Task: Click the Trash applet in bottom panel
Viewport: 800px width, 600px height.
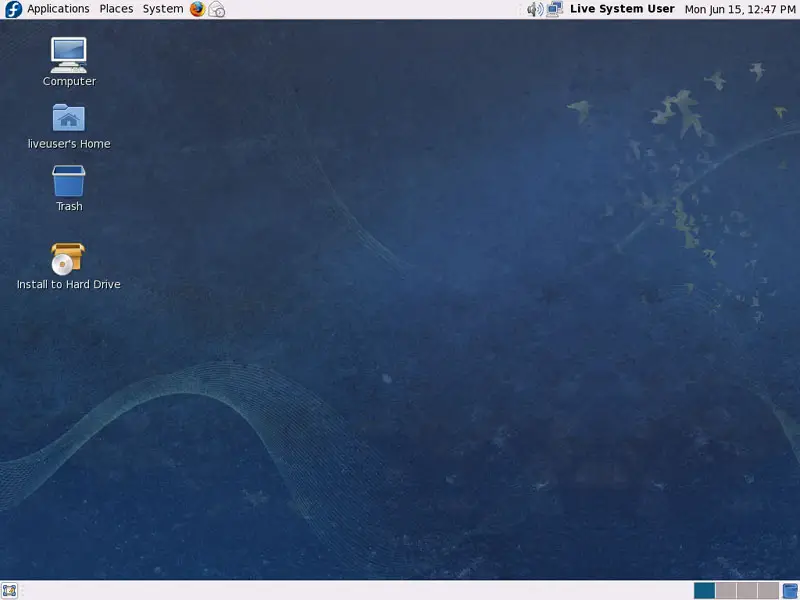Action: click(x=790, y=590)
